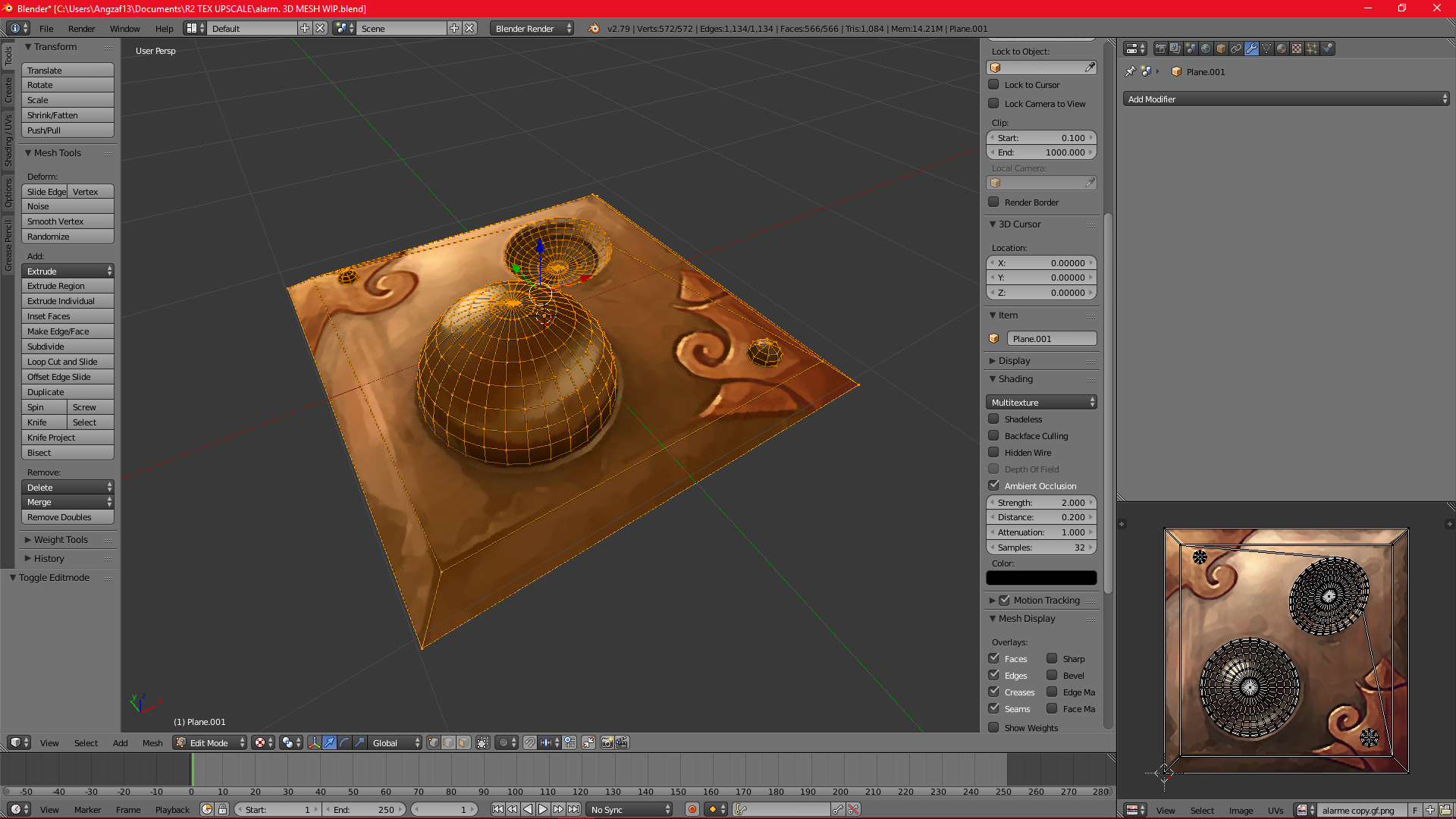Viewport: 1456px width, 819px height.
Task: Open the Mesh menu in viewport header
Action: coord(152,742)
